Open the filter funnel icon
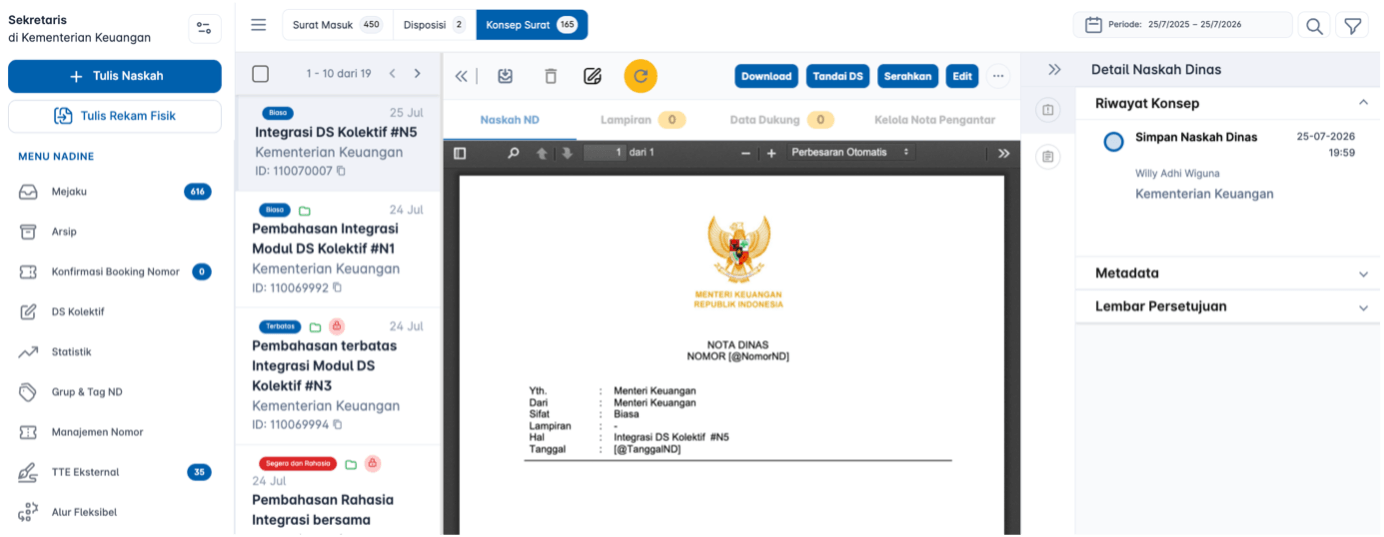 click(x=1352, y=26)
